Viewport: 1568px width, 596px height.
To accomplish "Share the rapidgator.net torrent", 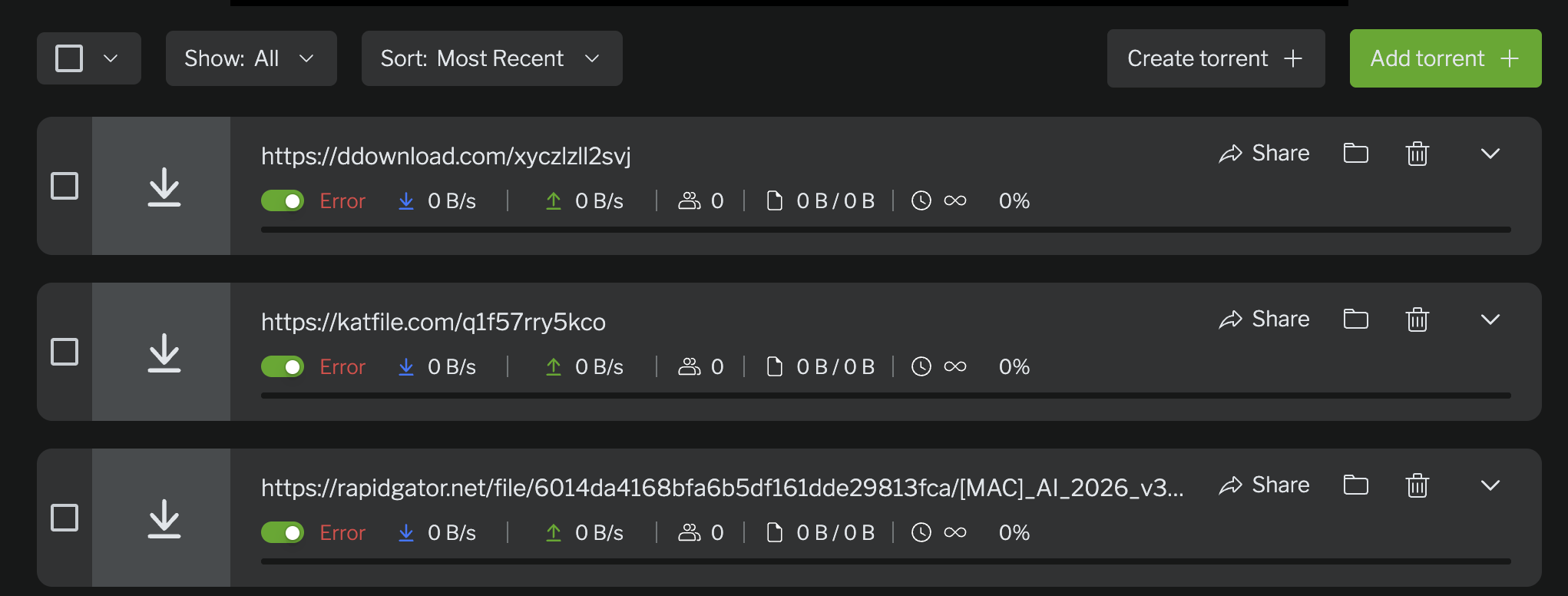I will click(1264, 485).
